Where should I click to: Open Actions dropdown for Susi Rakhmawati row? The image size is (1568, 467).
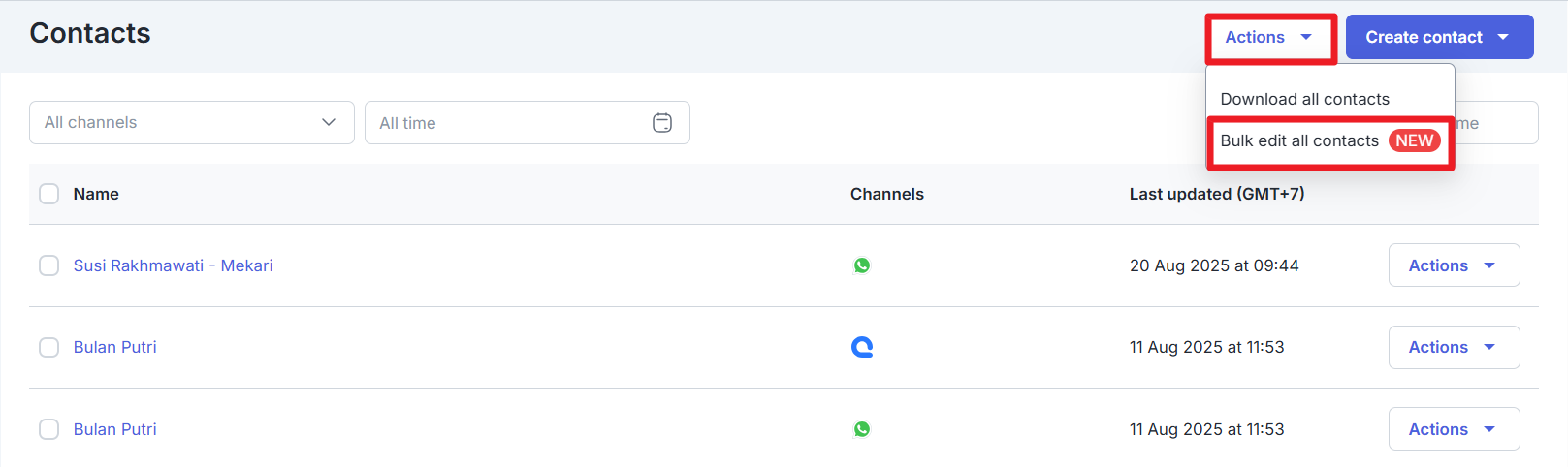tap(1453, 265)
